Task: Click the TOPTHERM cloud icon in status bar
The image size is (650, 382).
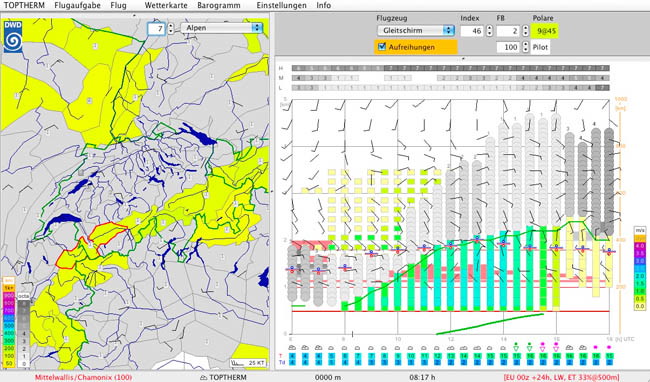Action: click(204, 377)
